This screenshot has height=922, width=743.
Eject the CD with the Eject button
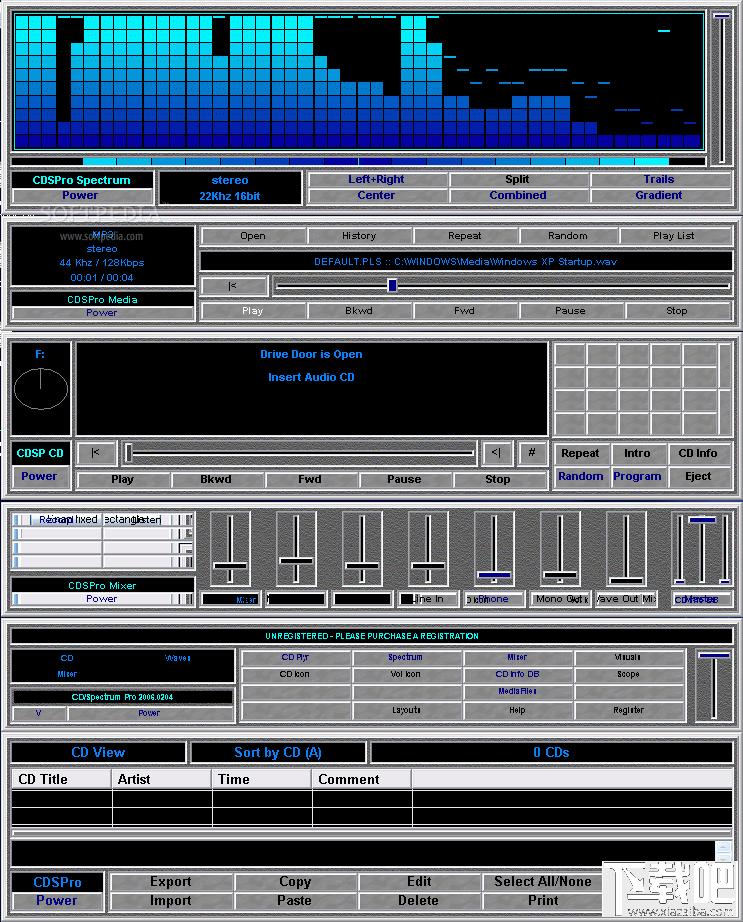(x=698, y=476)
